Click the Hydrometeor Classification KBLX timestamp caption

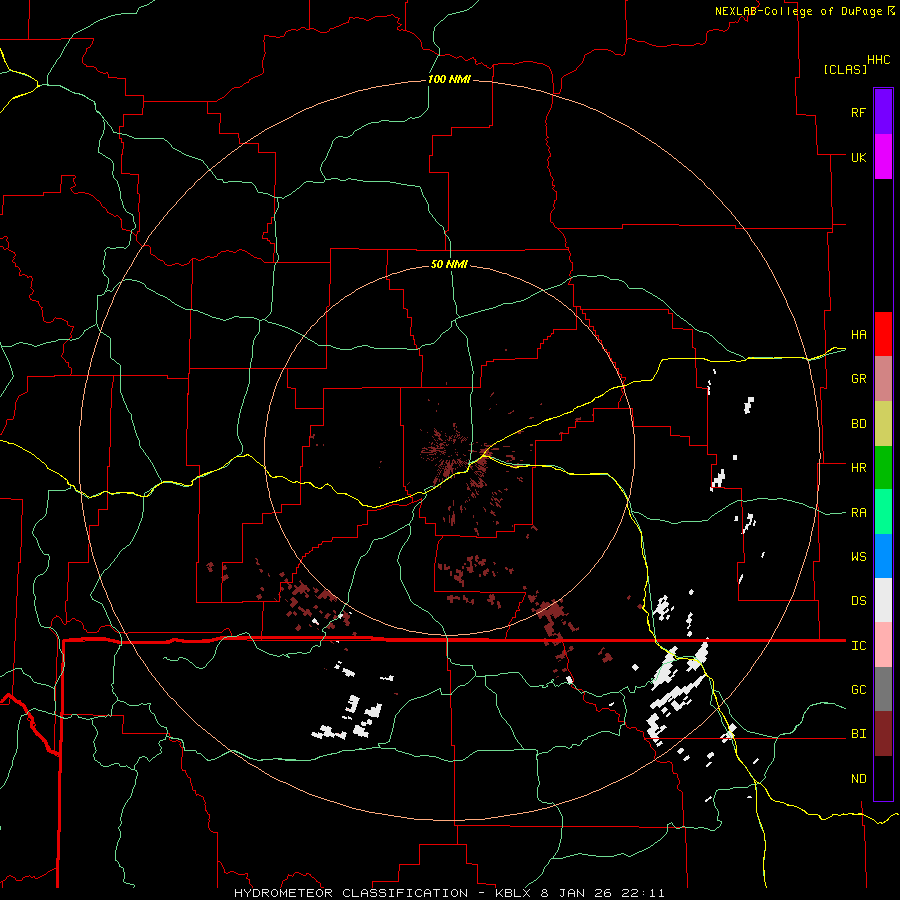point(449,893)
